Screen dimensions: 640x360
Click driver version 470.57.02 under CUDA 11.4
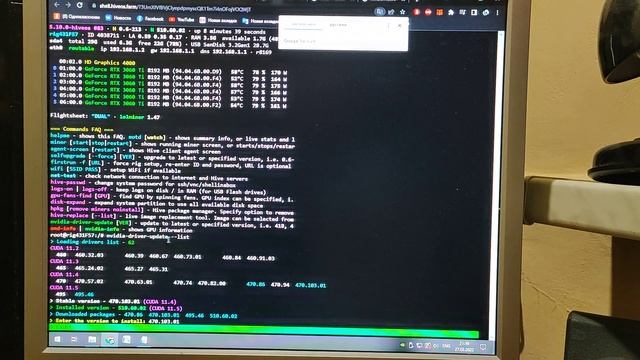click(89, 281)
